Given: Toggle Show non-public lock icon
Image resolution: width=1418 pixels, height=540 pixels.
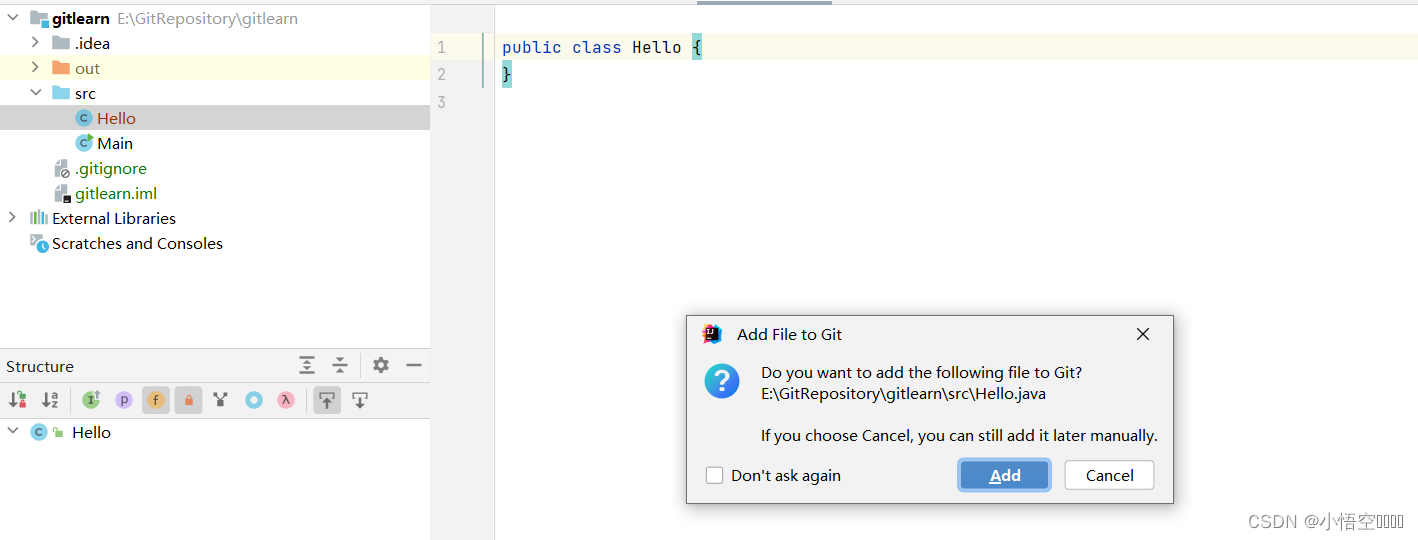Looking at the screenshot, I should 189,400.
